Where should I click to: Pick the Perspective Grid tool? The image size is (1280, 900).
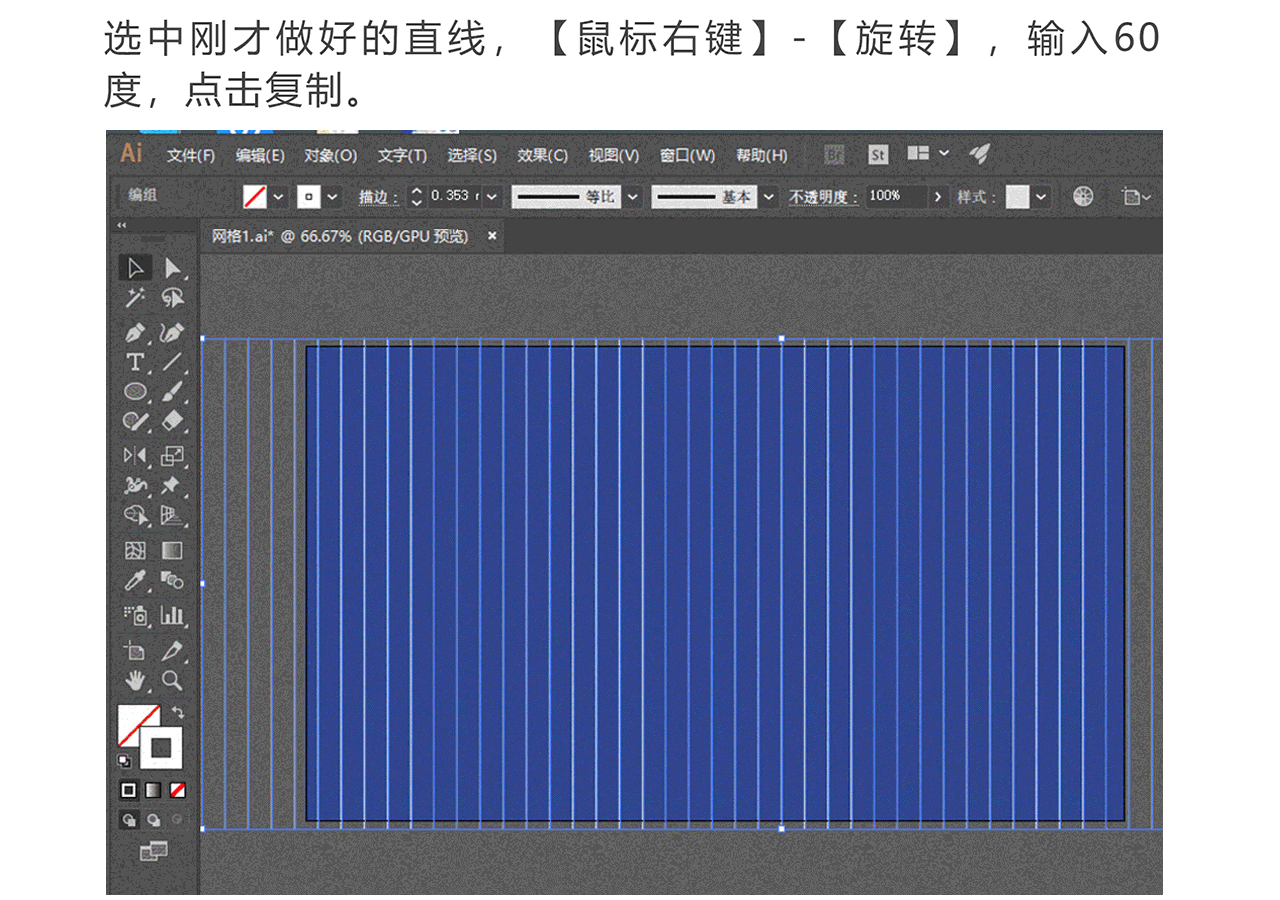tap(173, 515)
